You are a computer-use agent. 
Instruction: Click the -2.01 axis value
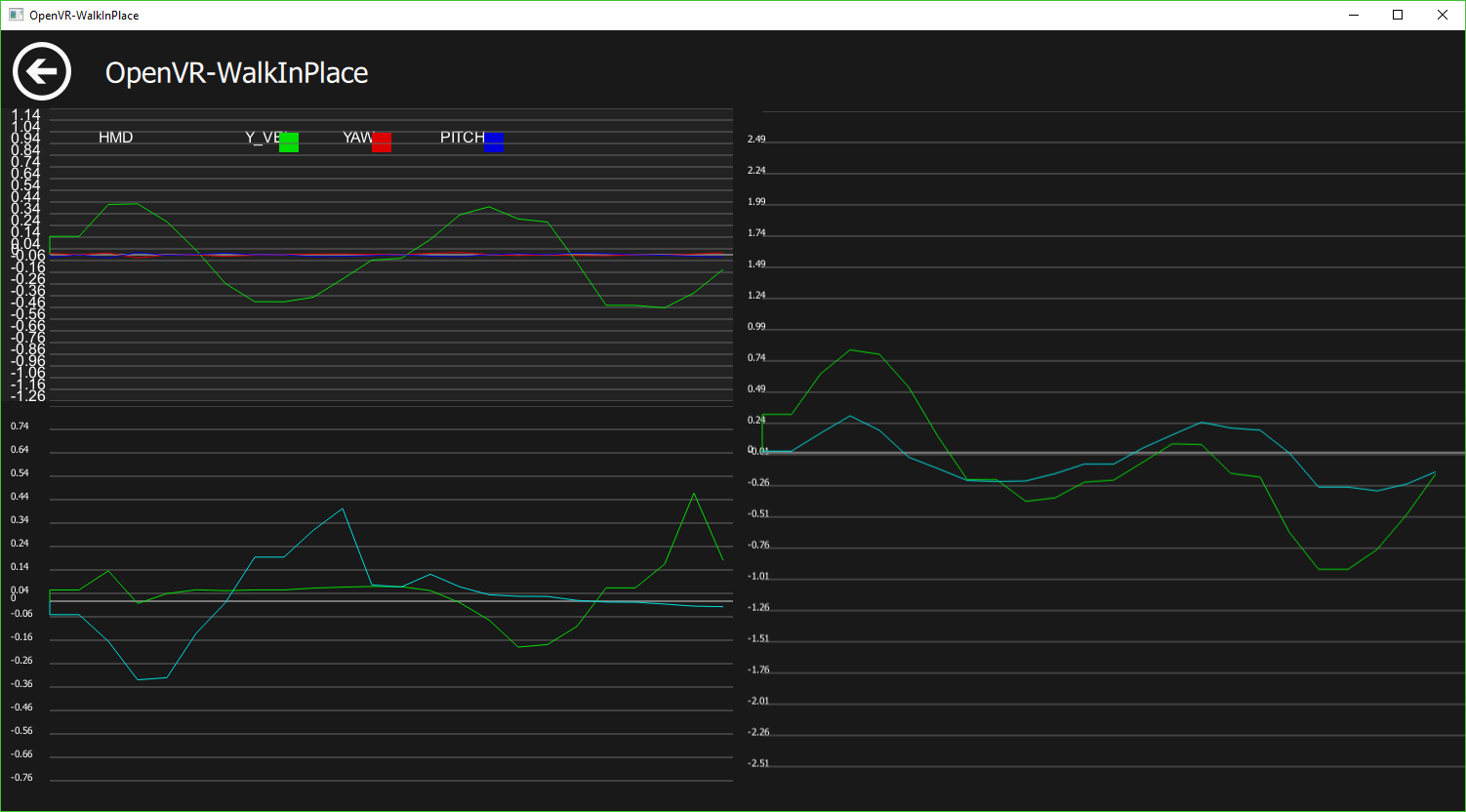point(758,702)
